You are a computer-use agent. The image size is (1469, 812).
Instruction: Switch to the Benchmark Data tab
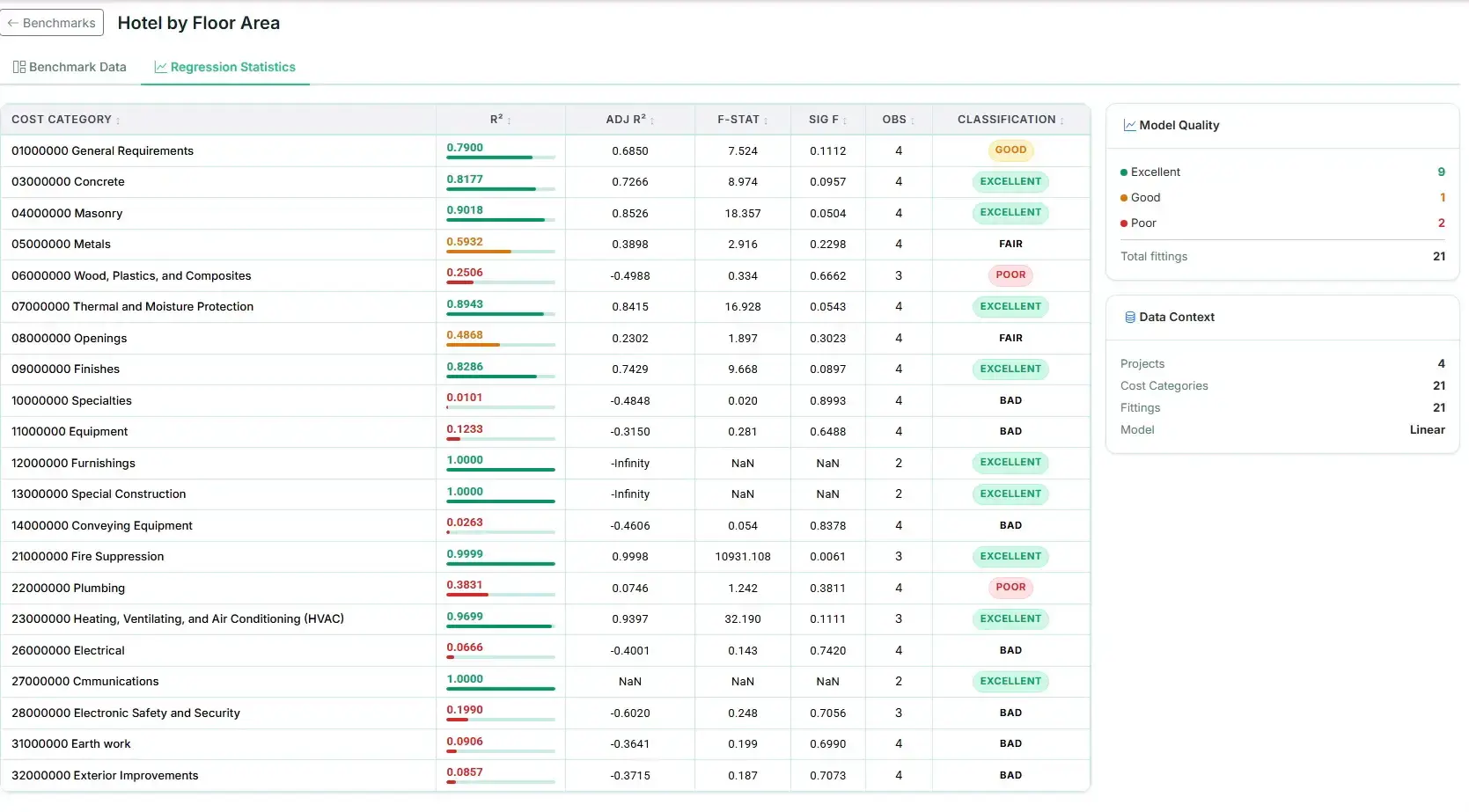[x=70, y=67]
